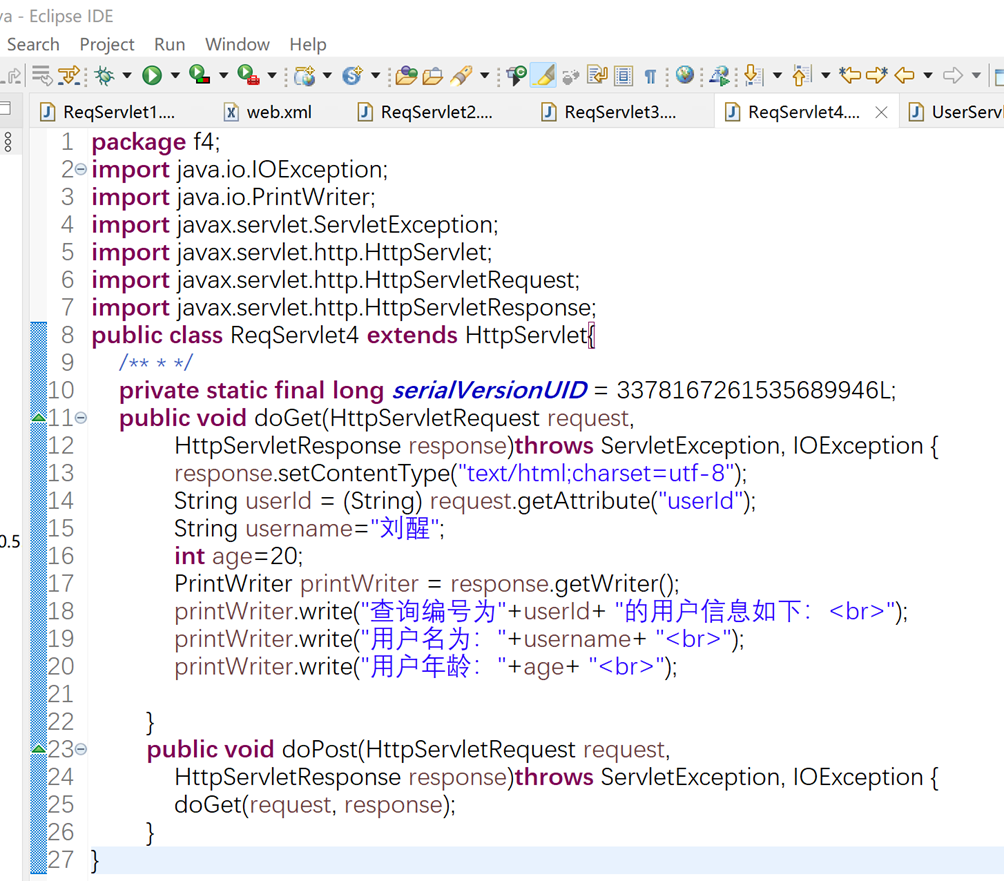Switch to the ReqServlet2 editor tab
This screenshot has height=881, width=1004.
437,112
